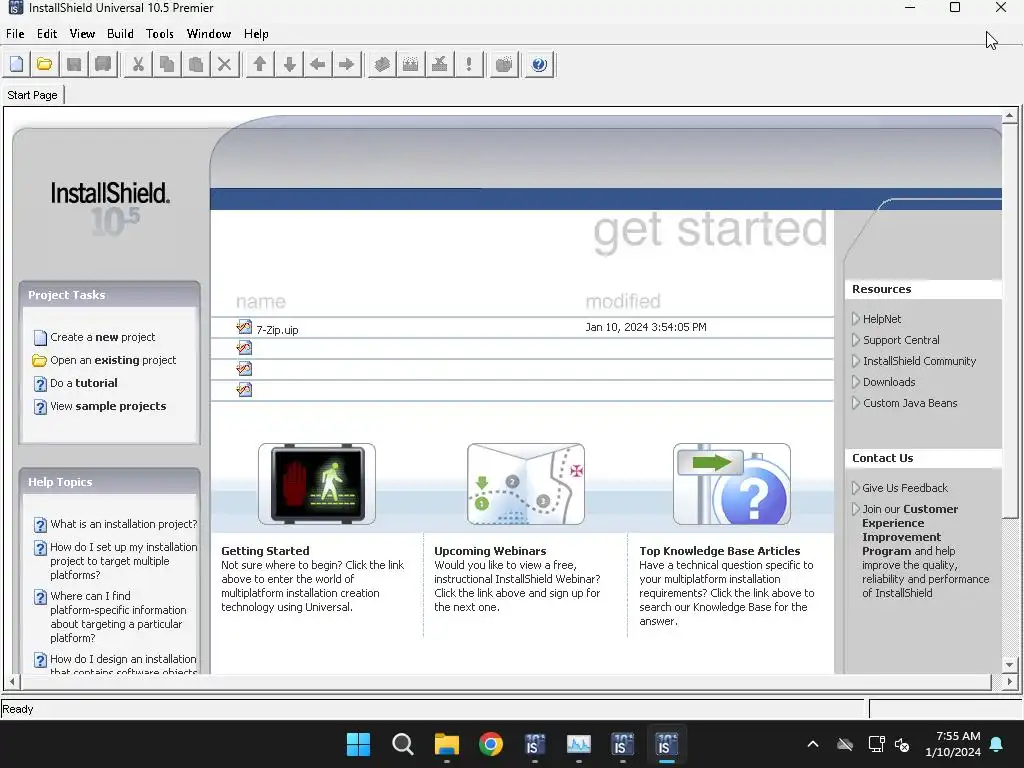The height and width of the screenshot is (768, 1024).
Task: Open the File menu
Action: tap(15, 34)
